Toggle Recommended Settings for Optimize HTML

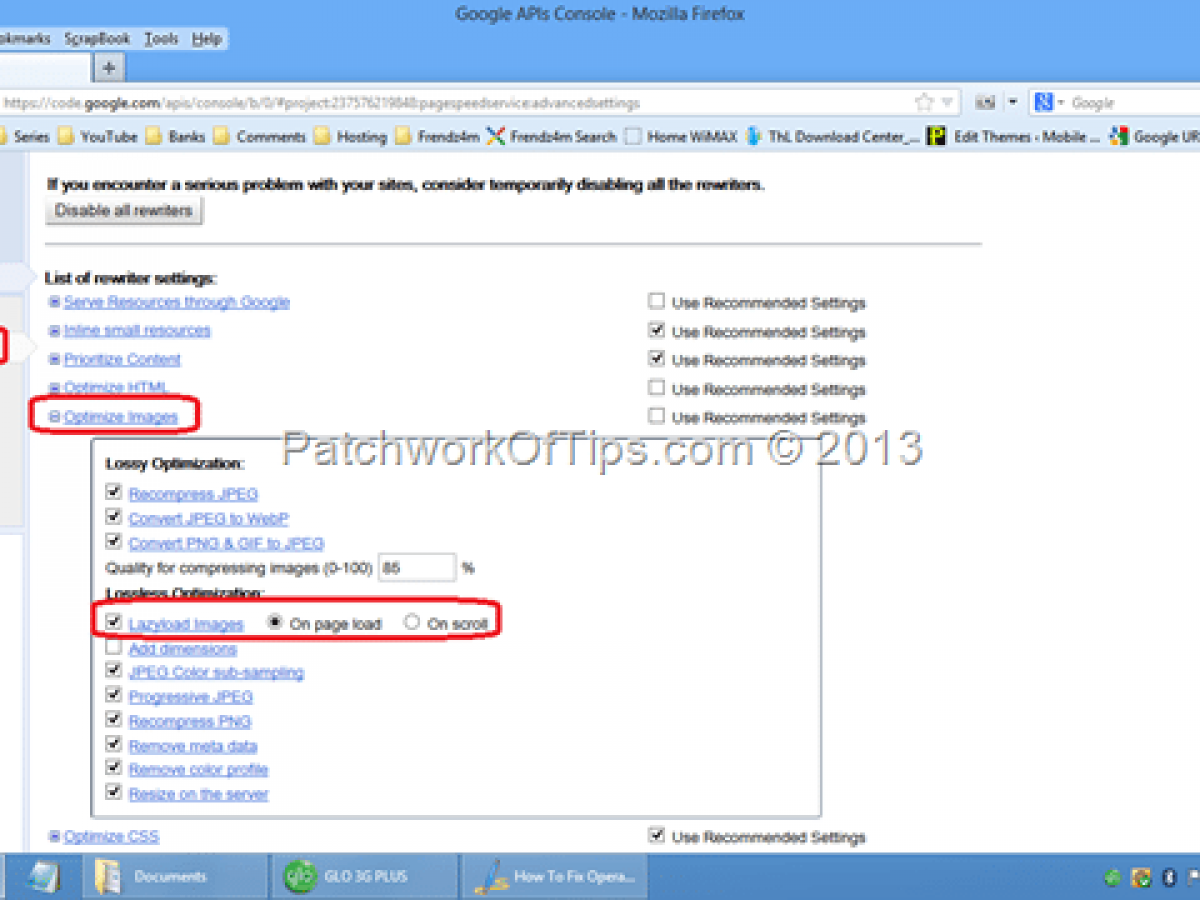(x=656, y=387)
